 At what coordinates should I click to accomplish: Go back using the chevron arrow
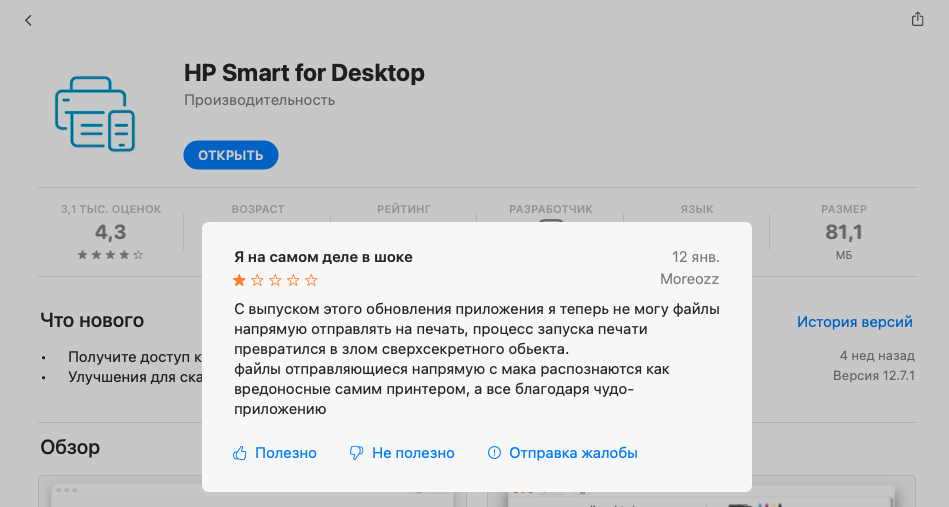(28, 21)
